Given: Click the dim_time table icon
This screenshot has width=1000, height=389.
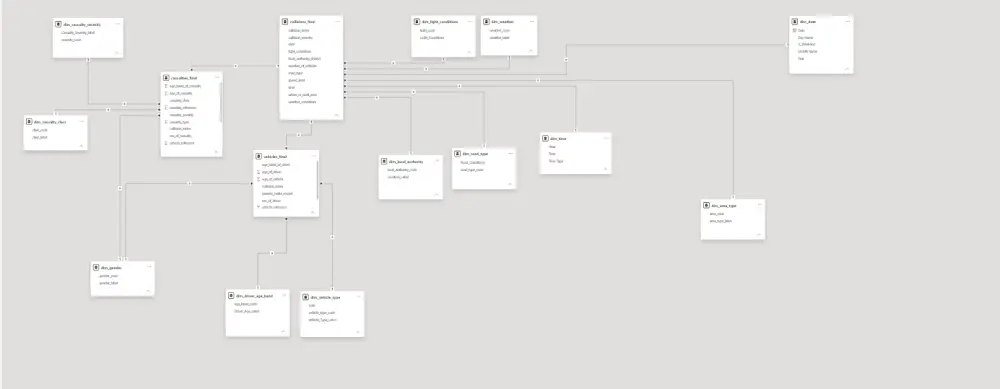Looking at the screenshot, I should click(x=545, y=138).
